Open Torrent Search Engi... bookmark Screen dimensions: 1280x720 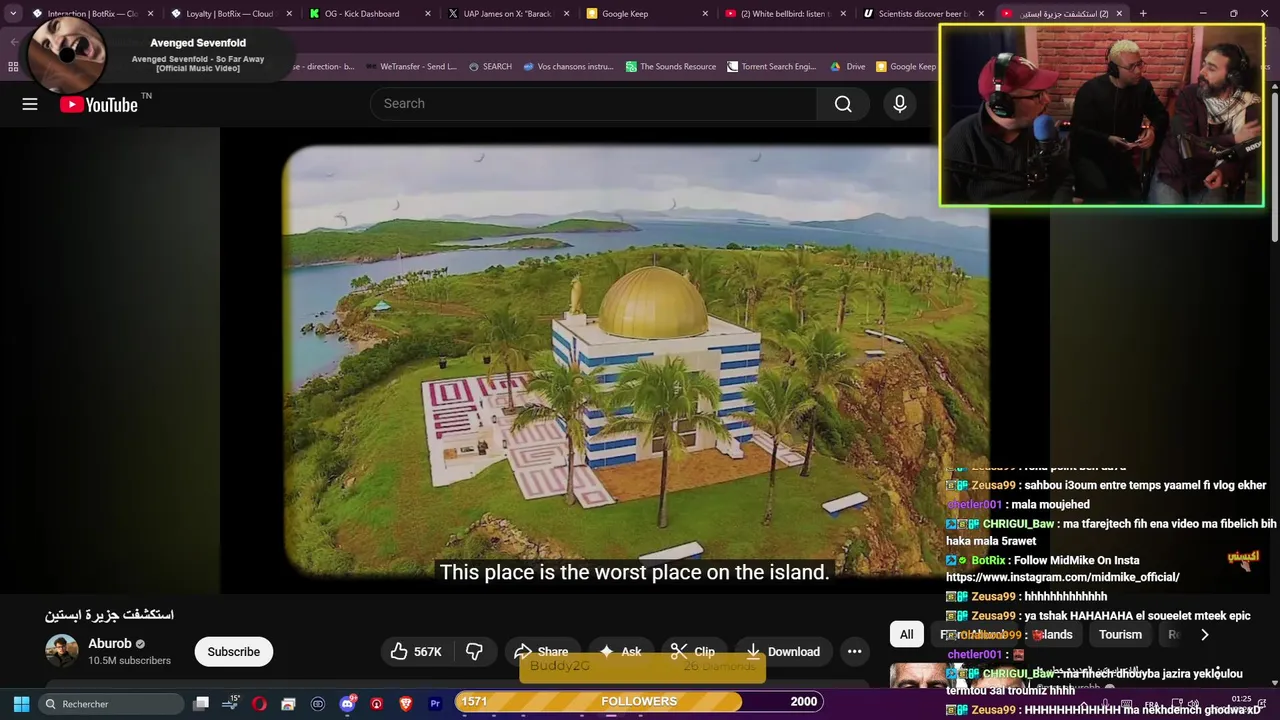pyautogui.click(x=772, y=67)
